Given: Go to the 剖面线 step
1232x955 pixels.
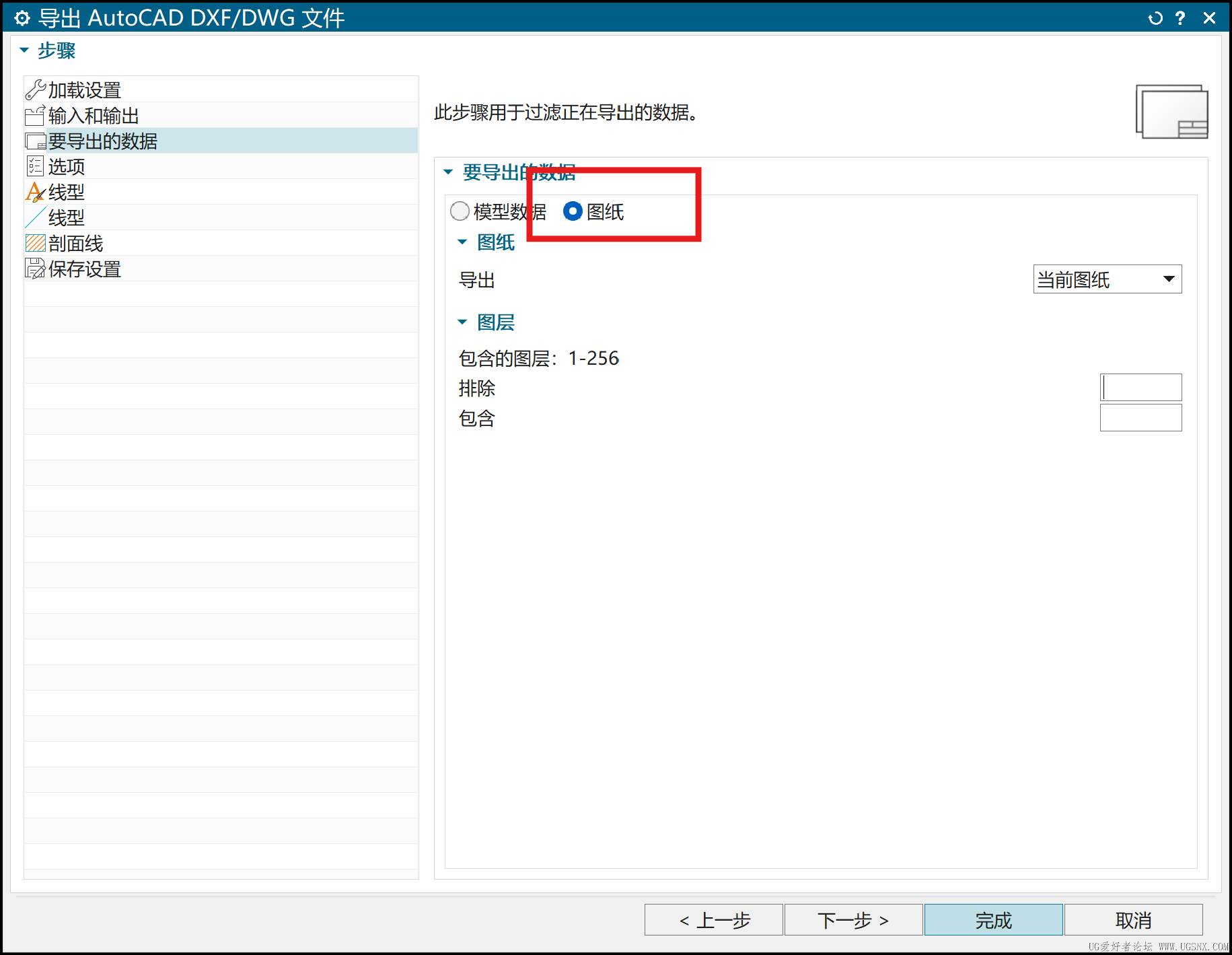Looking at the screenshot, I should 221,243.
